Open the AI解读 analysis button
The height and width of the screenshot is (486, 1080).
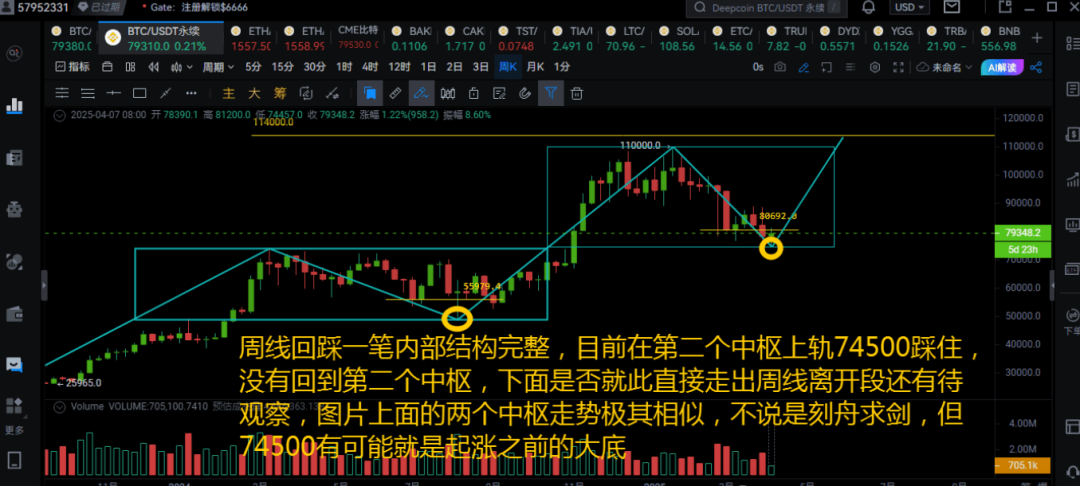point(1002,67)
